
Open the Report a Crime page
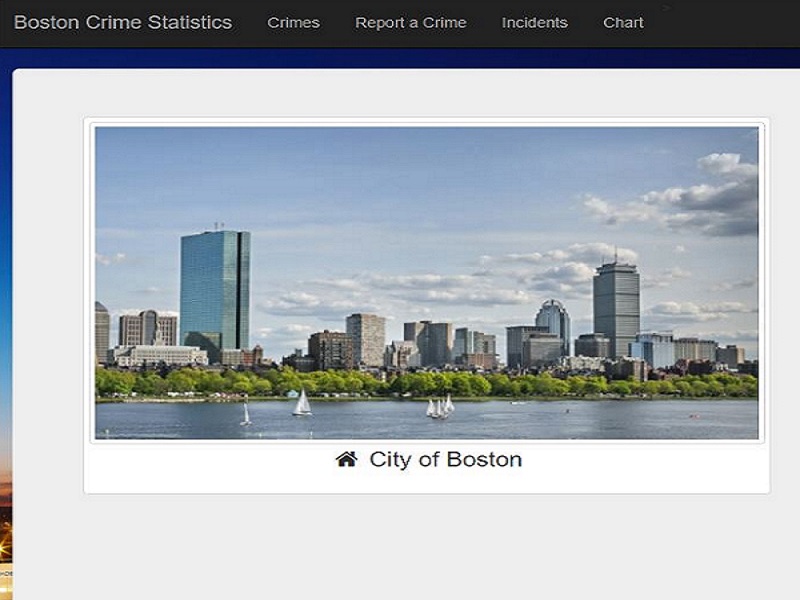411,23
